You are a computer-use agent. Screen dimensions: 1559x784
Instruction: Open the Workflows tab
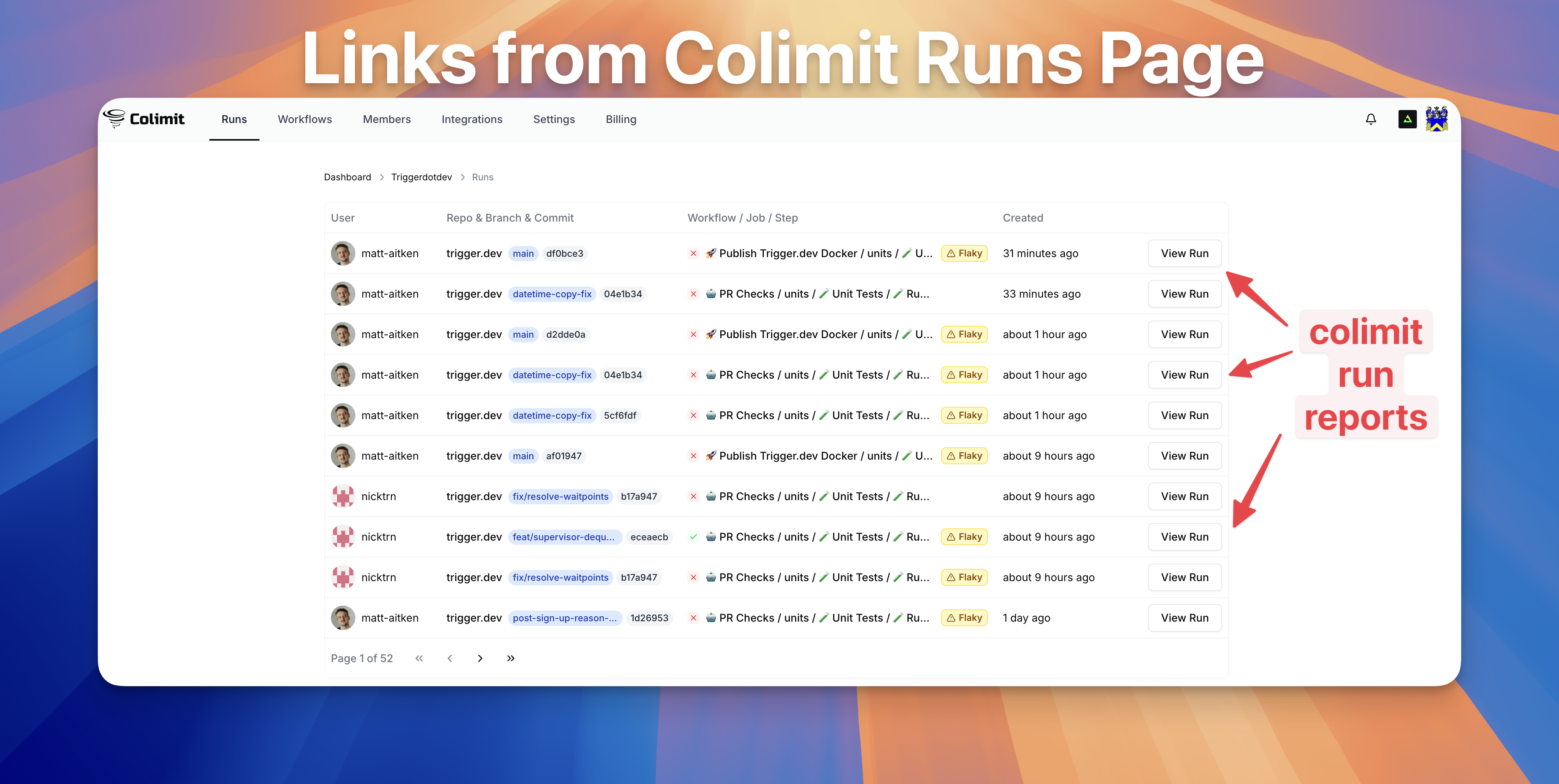click(305, 119)
